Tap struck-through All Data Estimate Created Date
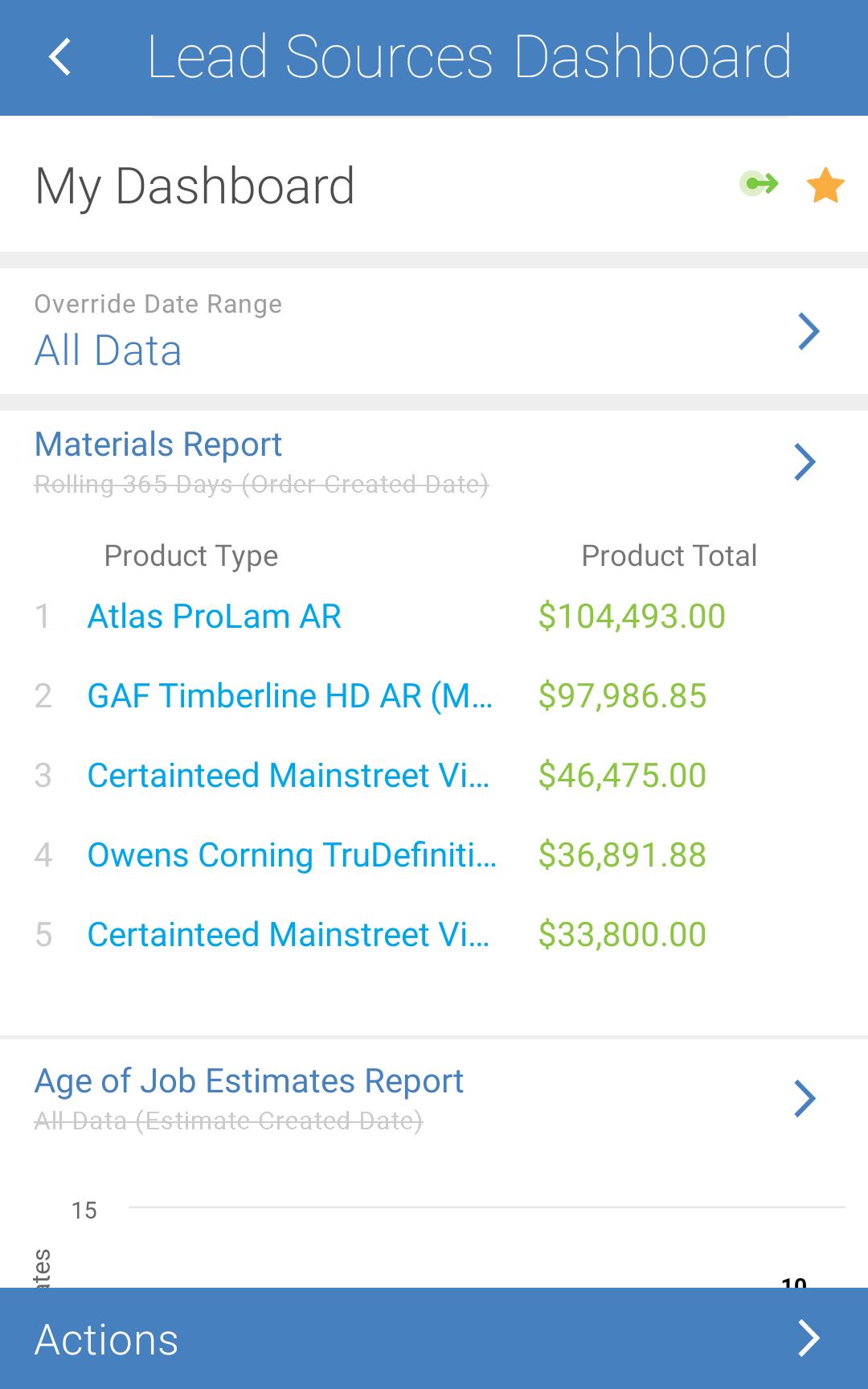The width and height of the screenshot is (868, 1389). tap(228, 1121)
